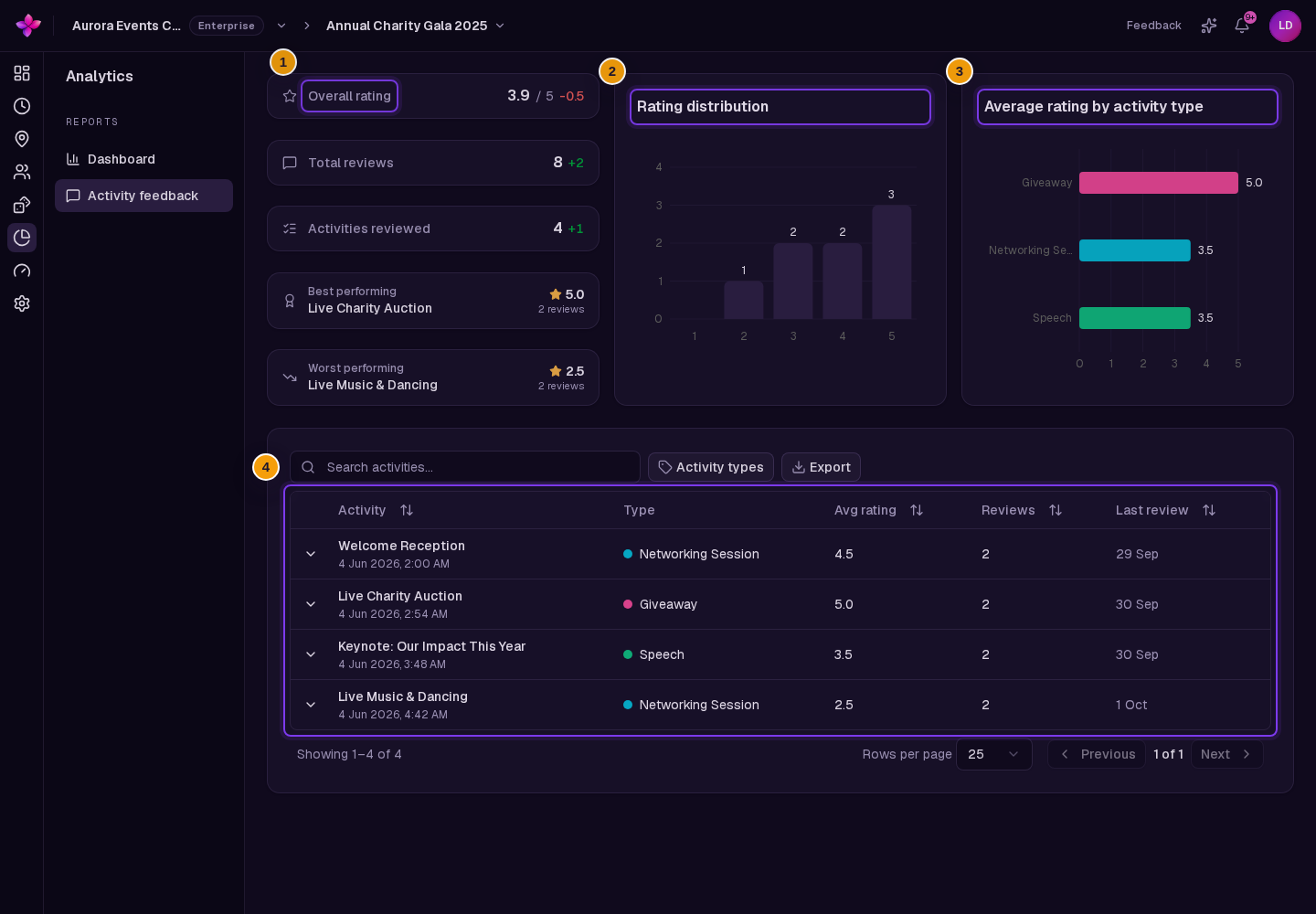Click the magnifier icon in search field

click(x=309, y=467)
